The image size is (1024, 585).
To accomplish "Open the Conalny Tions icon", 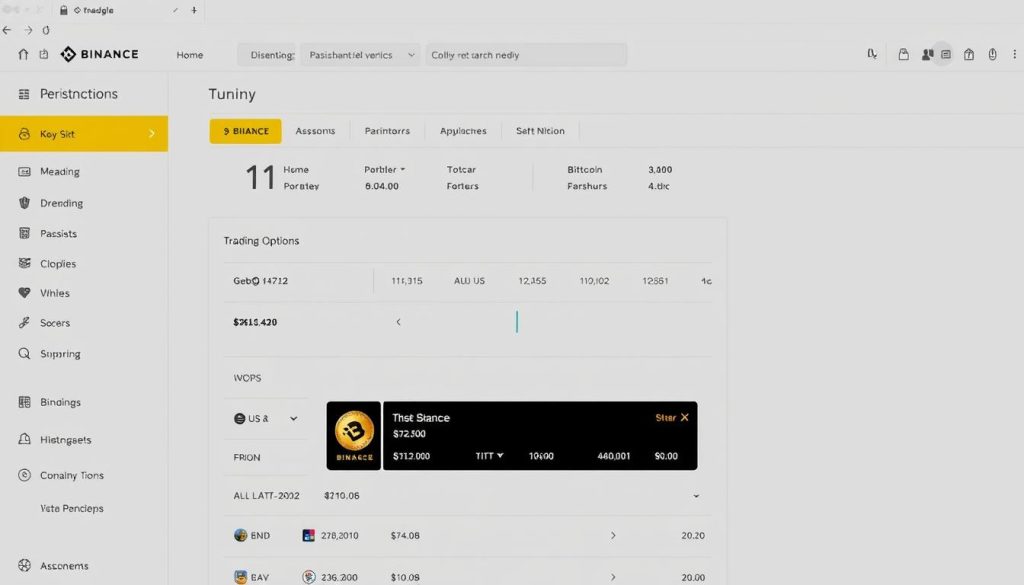I will pos(24,475).
